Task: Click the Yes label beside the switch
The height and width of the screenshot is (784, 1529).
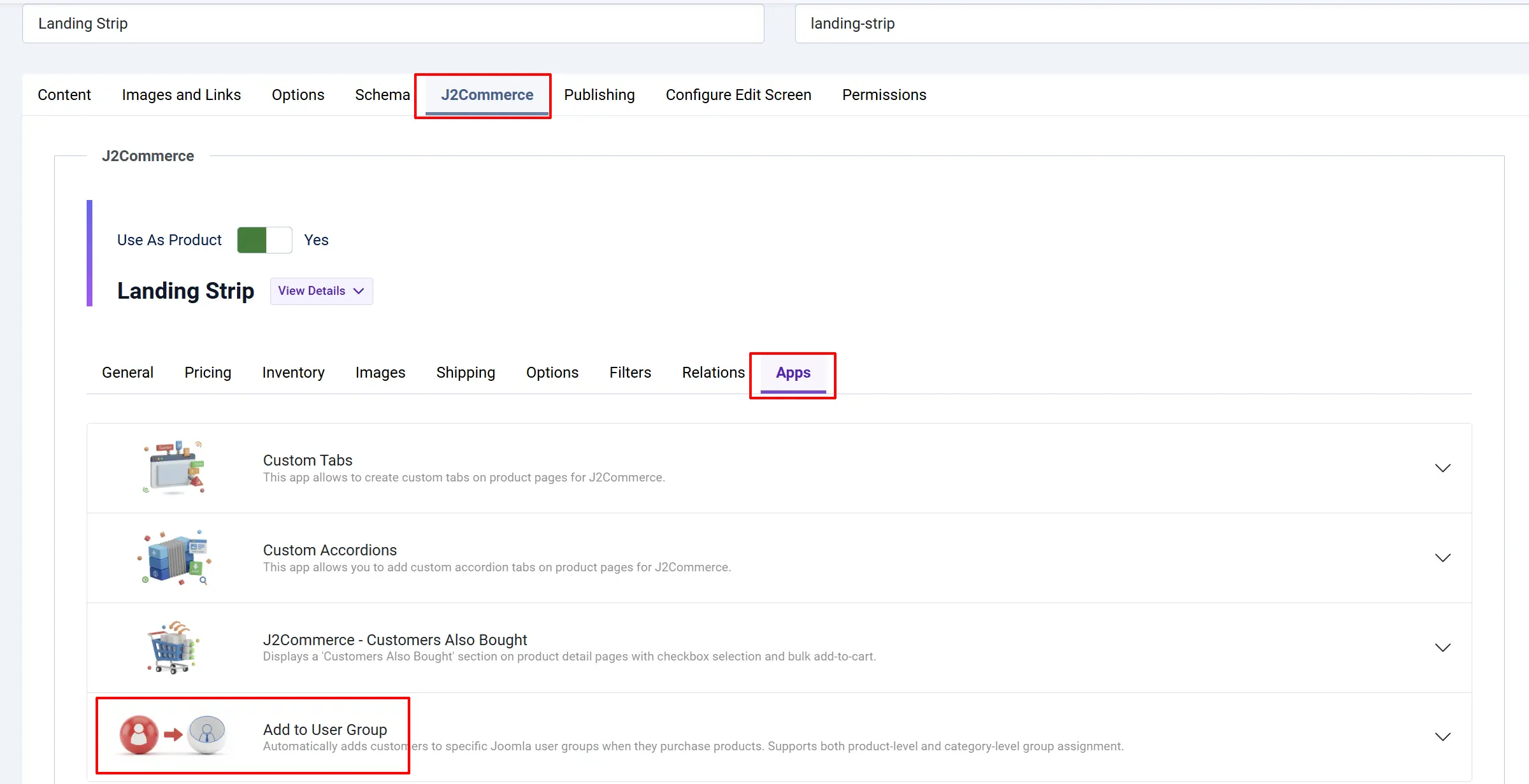Action: (316, 240)
